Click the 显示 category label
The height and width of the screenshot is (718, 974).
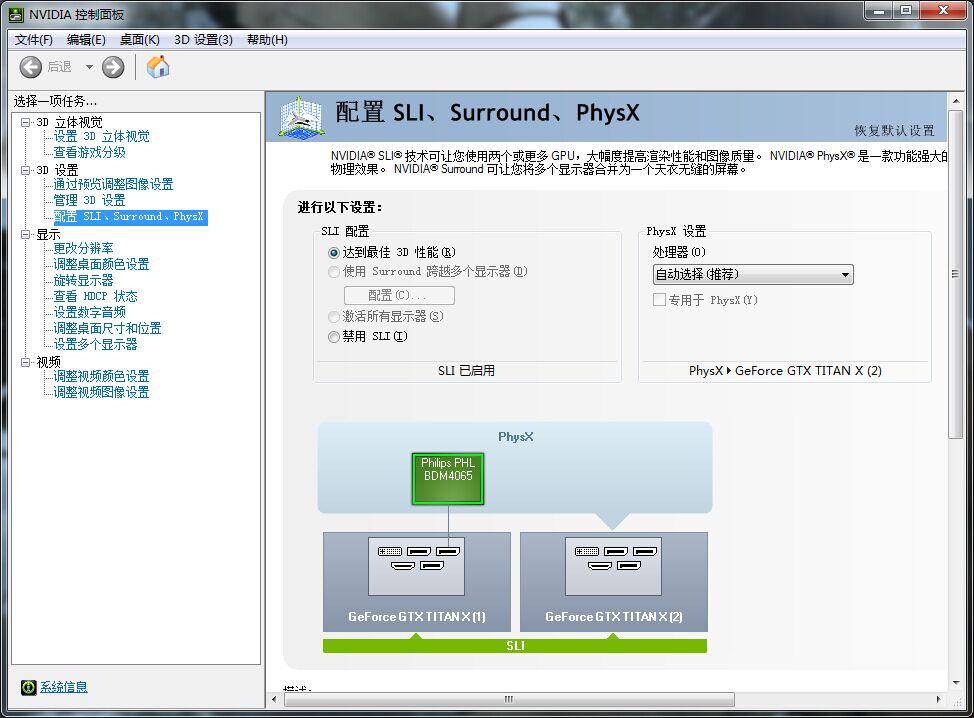[48, 235]
